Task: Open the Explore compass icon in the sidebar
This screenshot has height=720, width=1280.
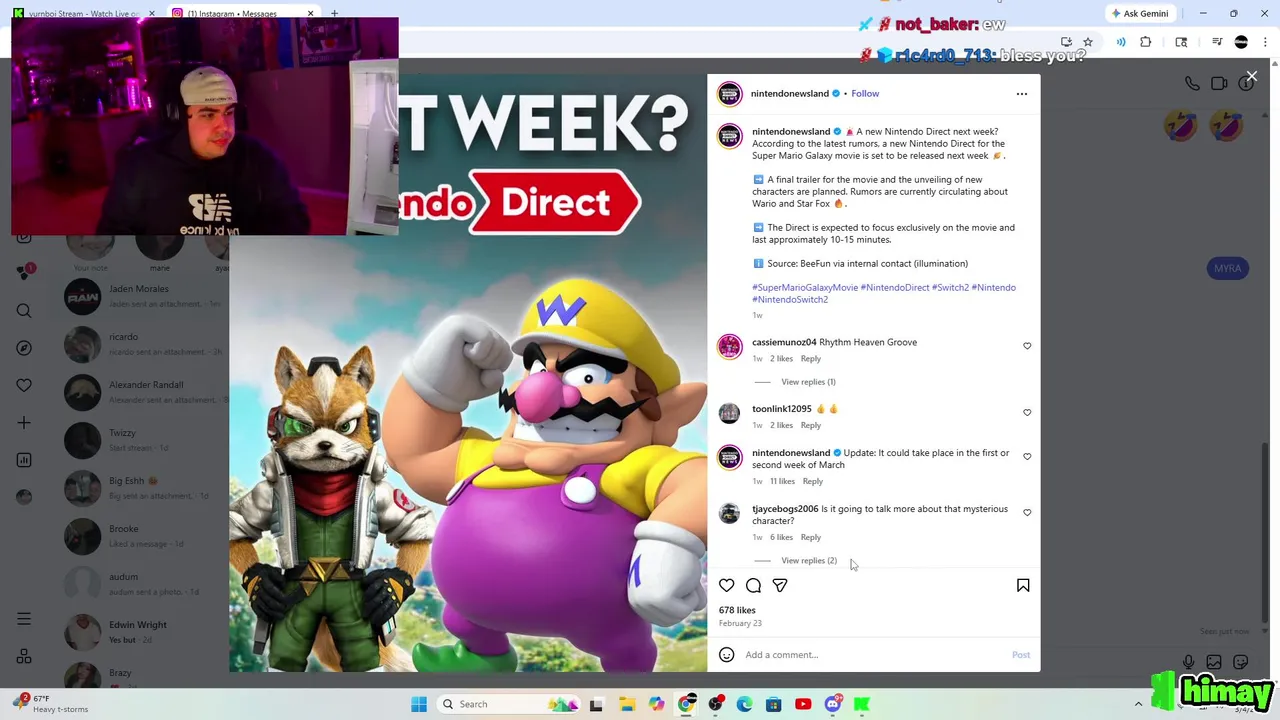Action: coord(24,348)
